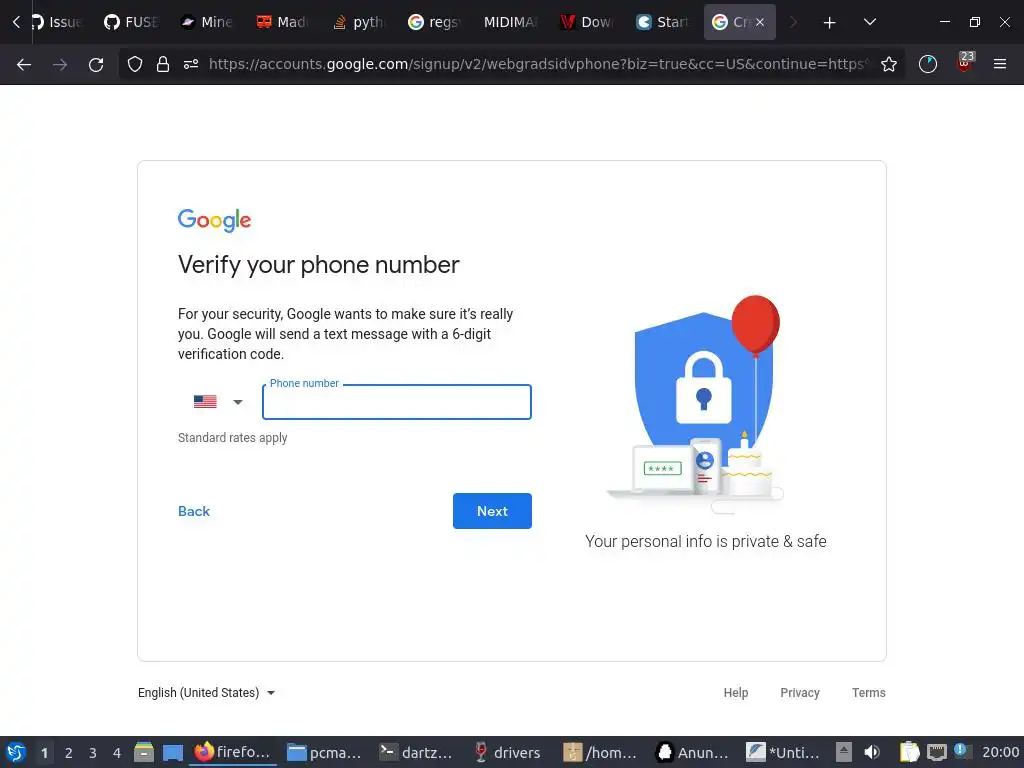Viewport: 1024px width, 768px height.
Task: Switch to the pcma file manager window
Action: click(x=324, y=752)
